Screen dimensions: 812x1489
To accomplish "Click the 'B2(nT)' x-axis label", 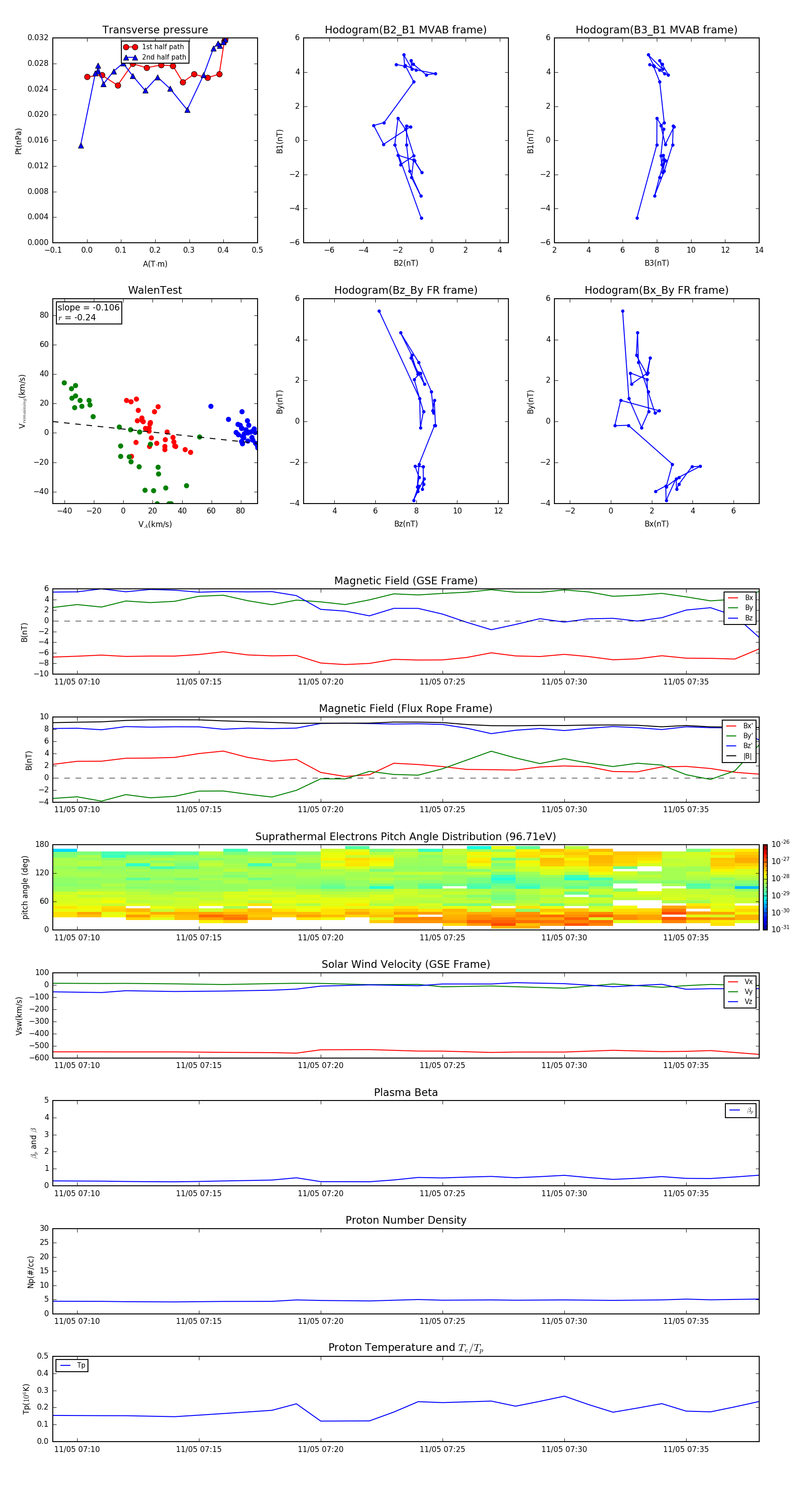I will pos(406,263).
